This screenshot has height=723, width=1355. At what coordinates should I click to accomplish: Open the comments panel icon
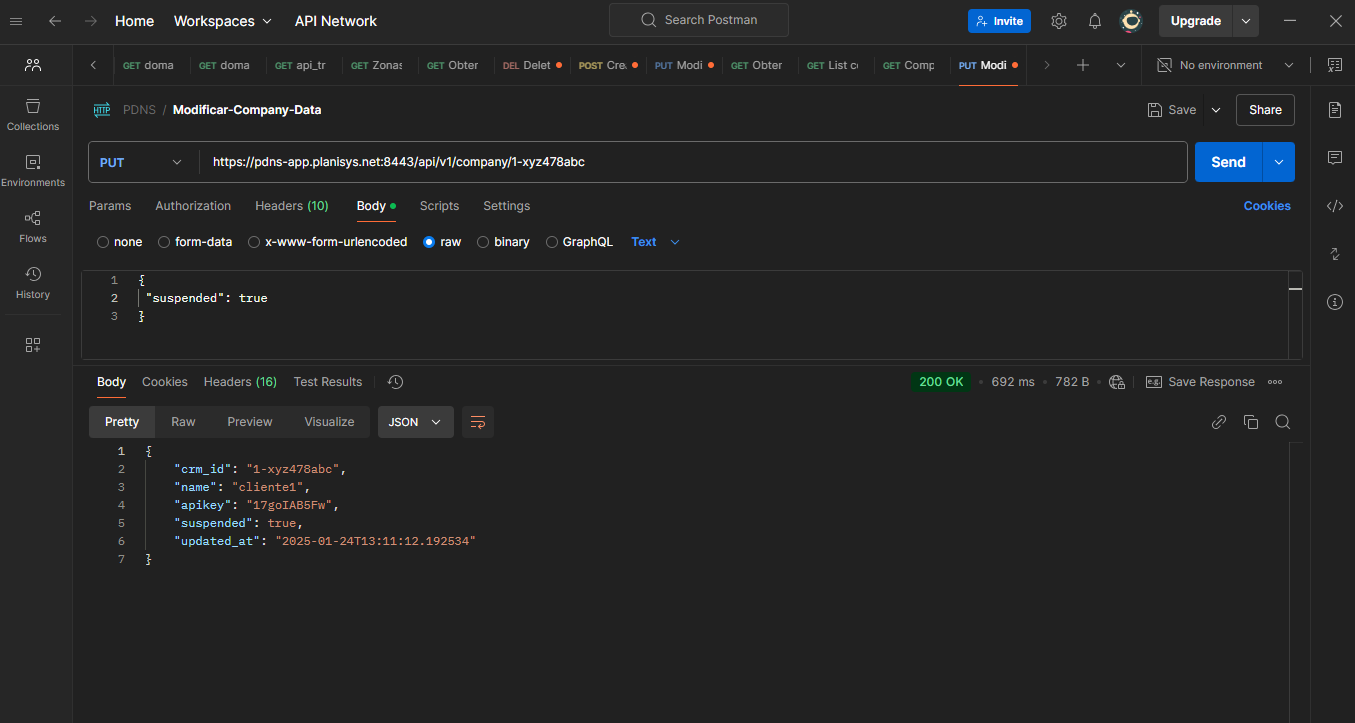pyautogui.click(x=1334, y=158)
